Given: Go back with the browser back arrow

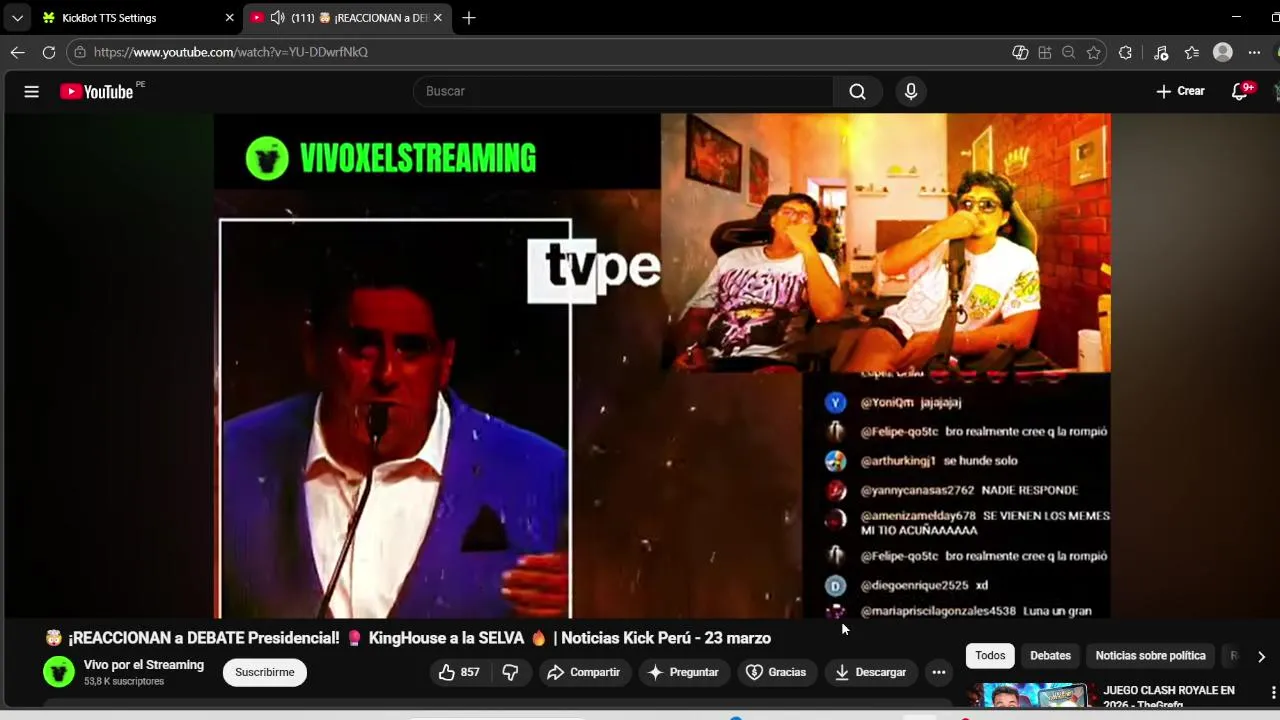Looking at the screenshot, I should 17,52.
